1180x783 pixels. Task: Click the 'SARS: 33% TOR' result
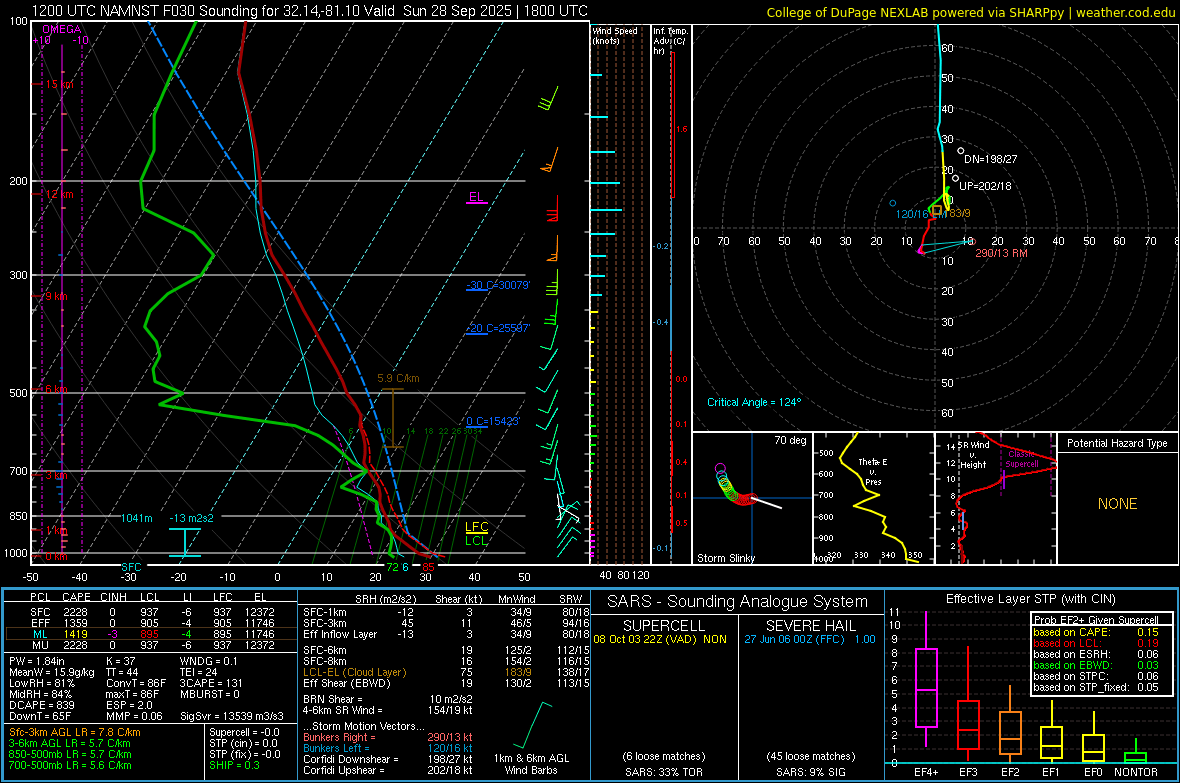pos(664,772)
